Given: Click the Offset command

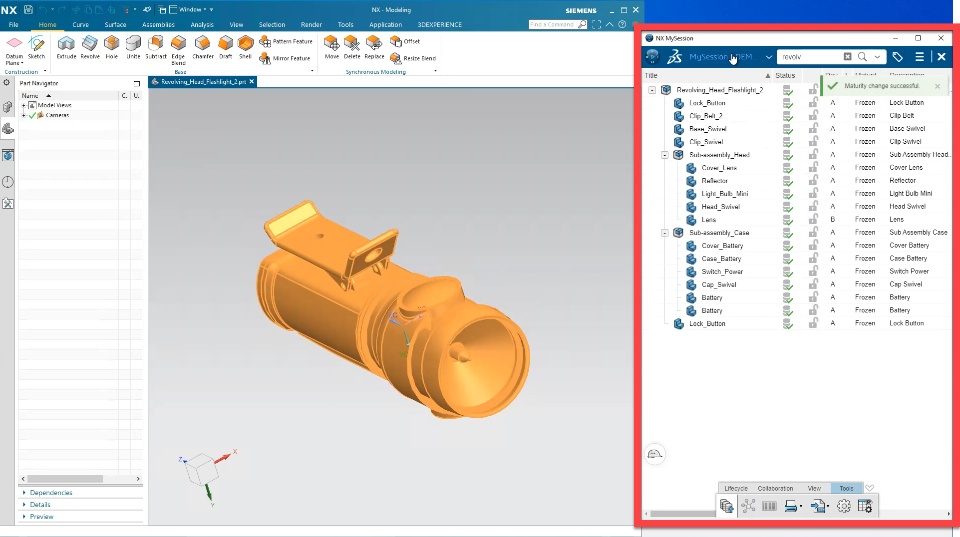Looking at the screenshot, I should (405, 41).
